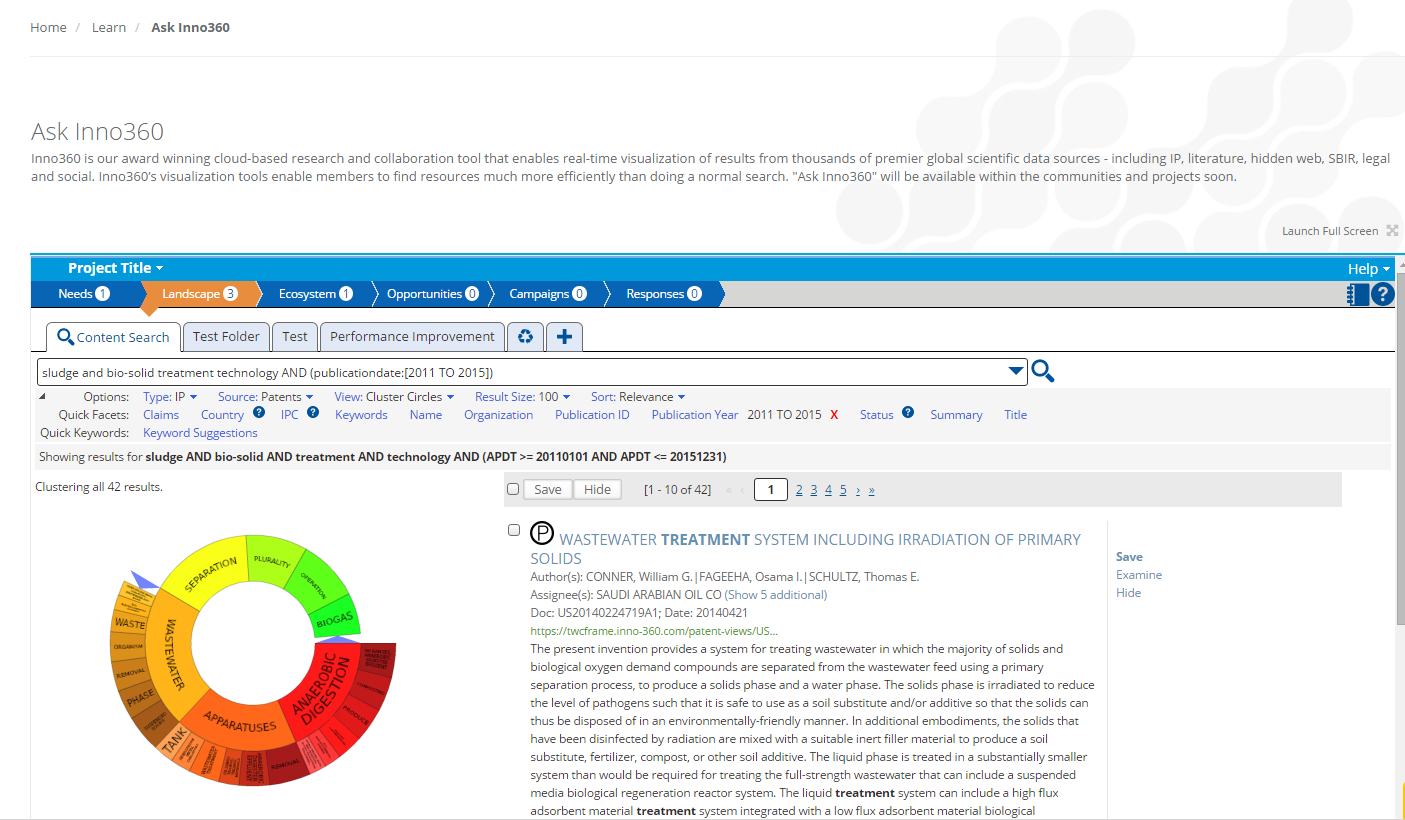Select the green BIOGAS cluster segment
1405x820 pixels.
click(x=334, y=620)
